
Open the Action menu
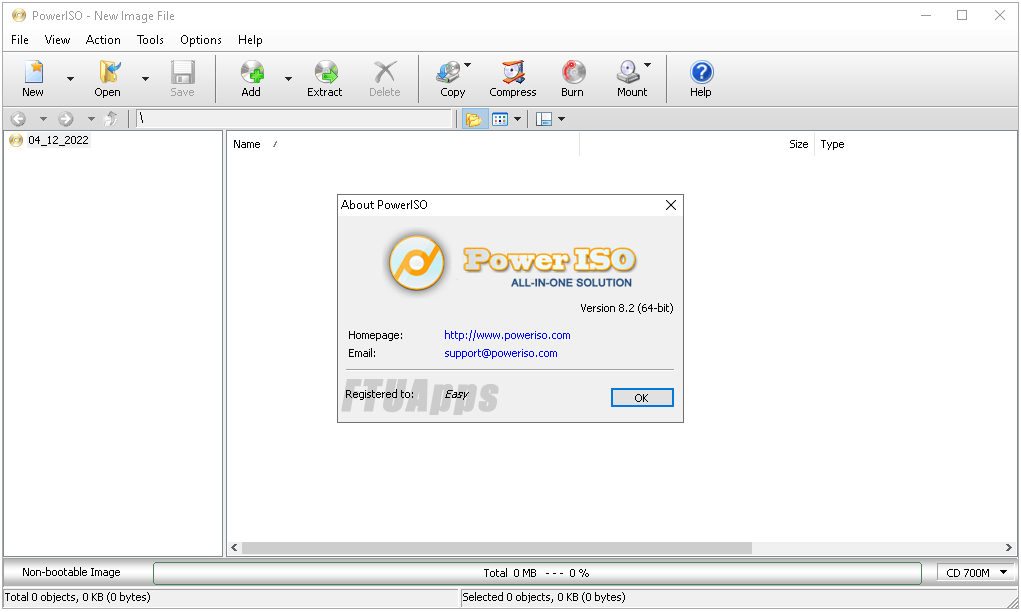[103, 40]
